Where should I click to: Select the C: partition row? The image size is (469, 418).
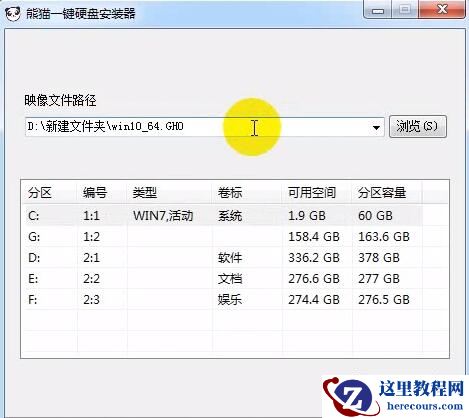click(x=223, y=216)
